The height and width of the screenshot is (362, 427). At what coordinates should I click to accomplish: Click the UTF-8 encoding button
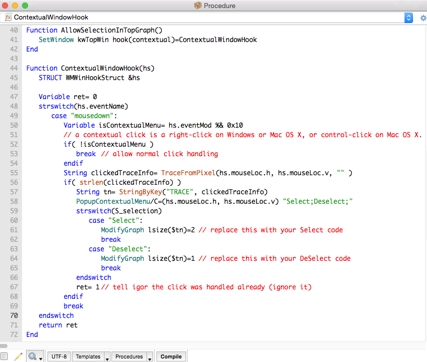point(59,357)
